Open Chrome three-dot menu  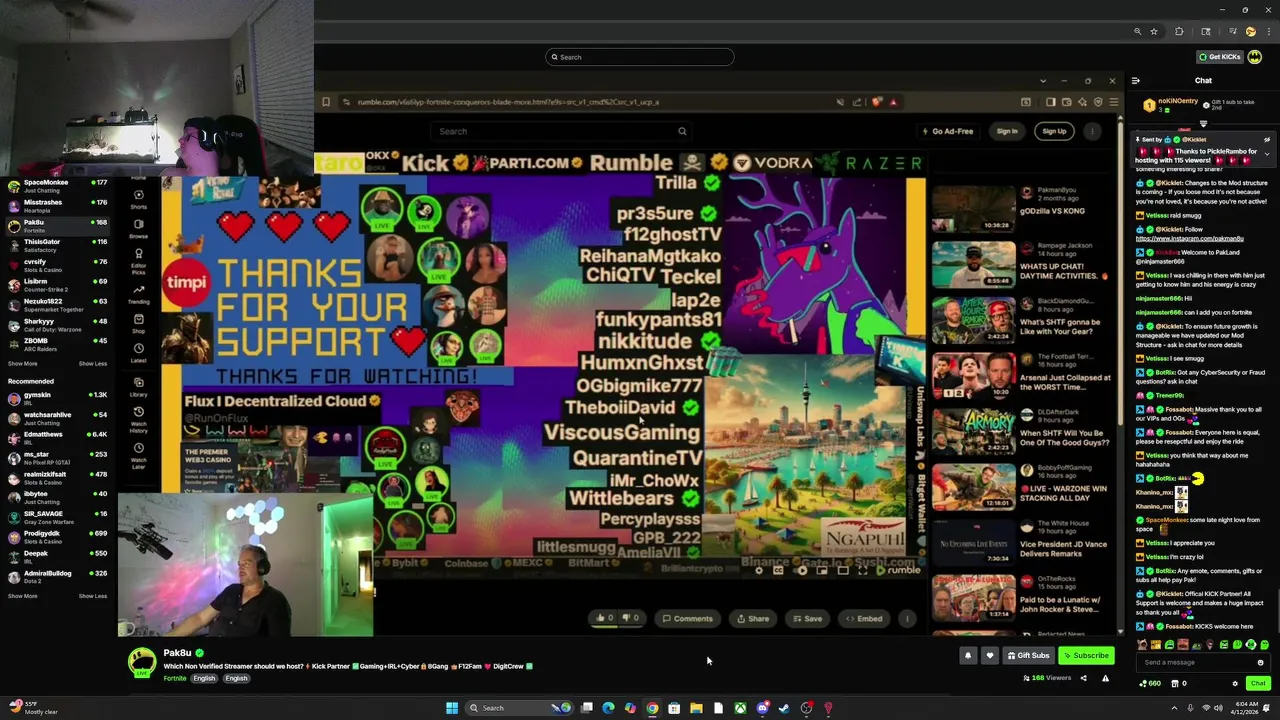point(1269,31)
